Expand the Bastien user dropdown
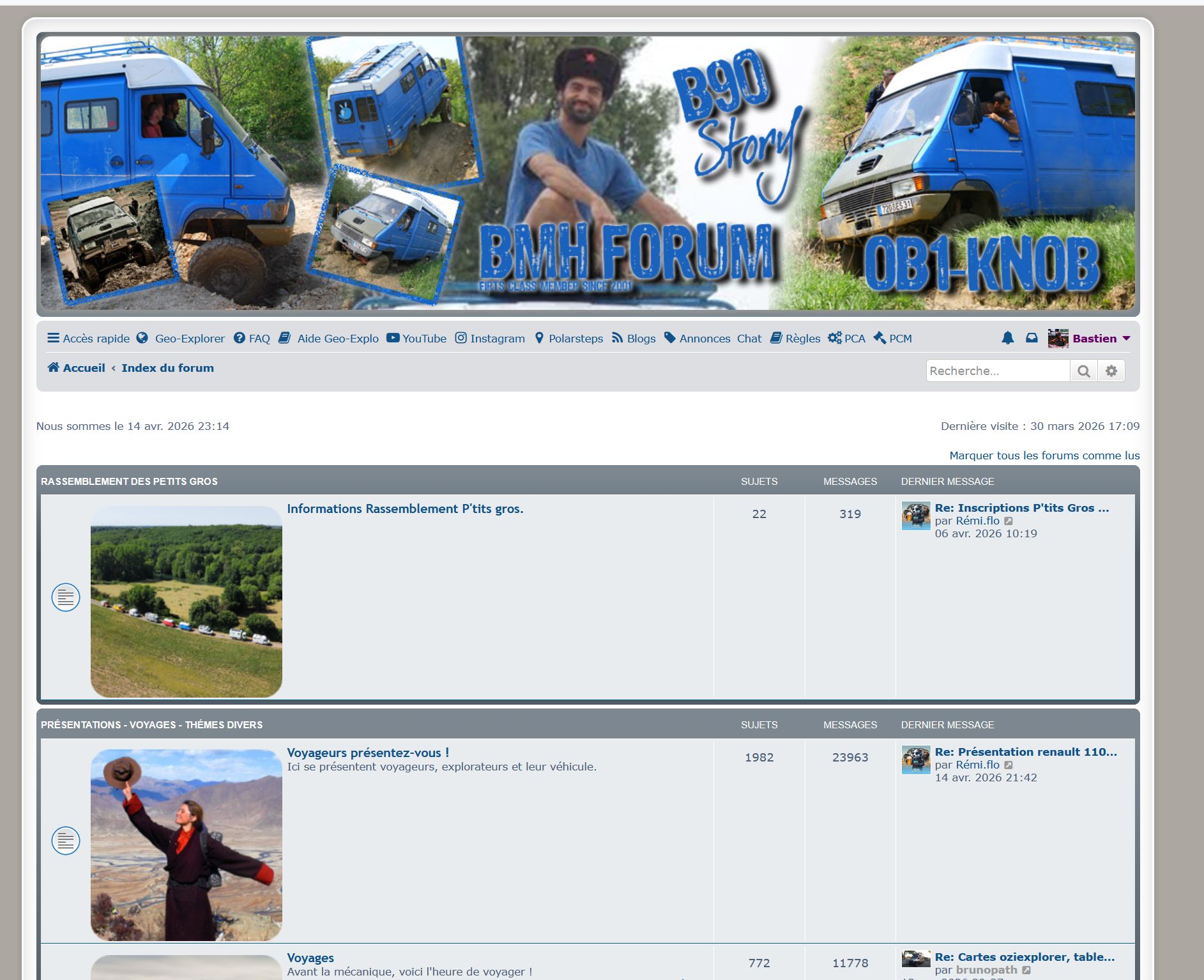 (x=1126, y=338)
